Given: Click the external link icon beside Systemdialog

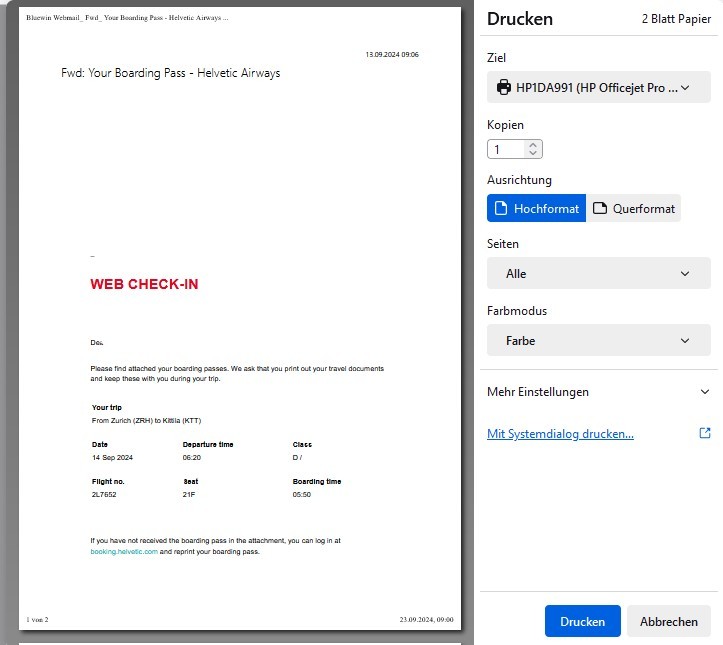Looking at the screenshot, I should coord(705,433).
